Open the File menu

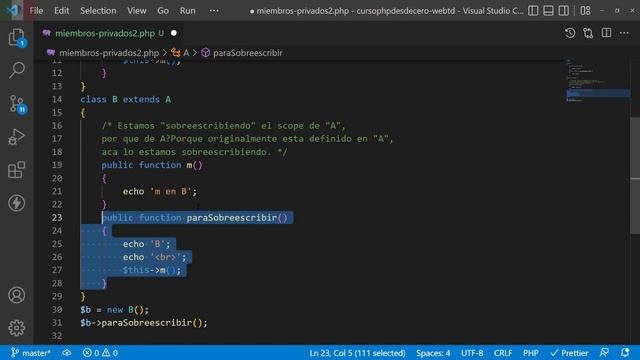pos(36,11)
